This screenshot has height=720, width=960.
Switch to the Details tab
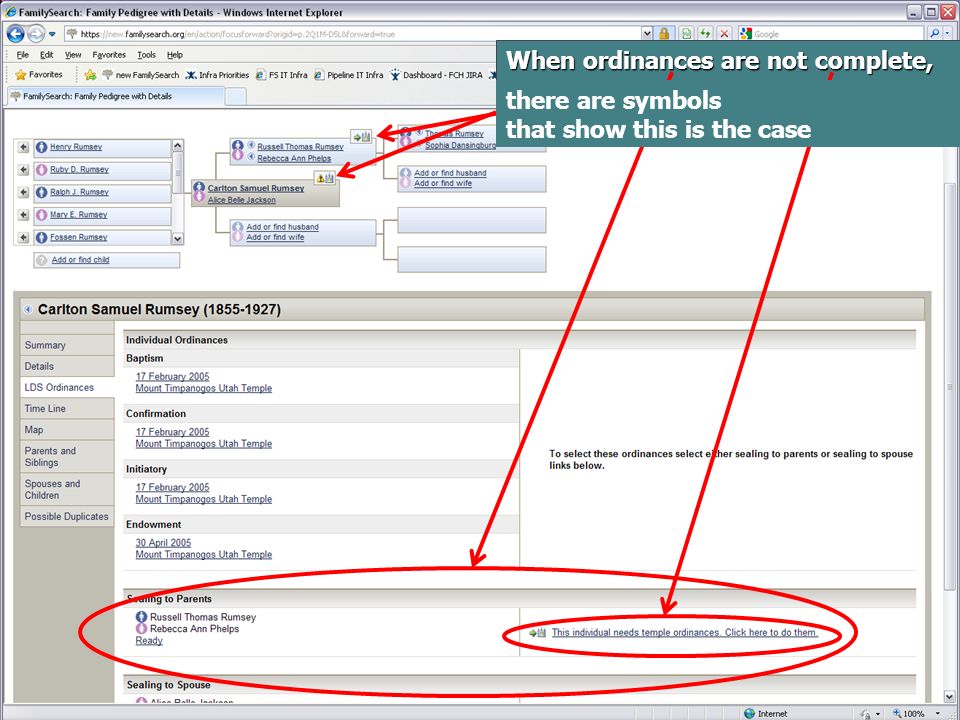tap(67, 366)
